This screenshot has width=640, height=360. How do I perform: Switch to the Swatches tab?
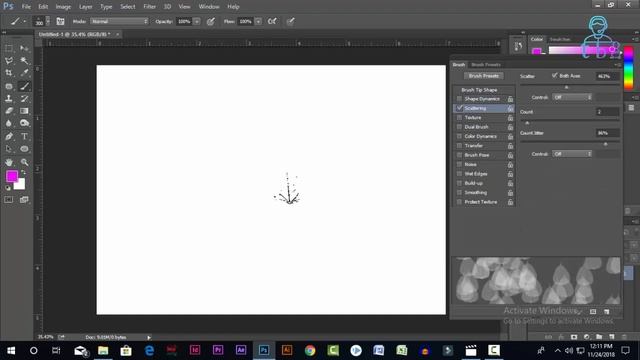coord(560,39)
